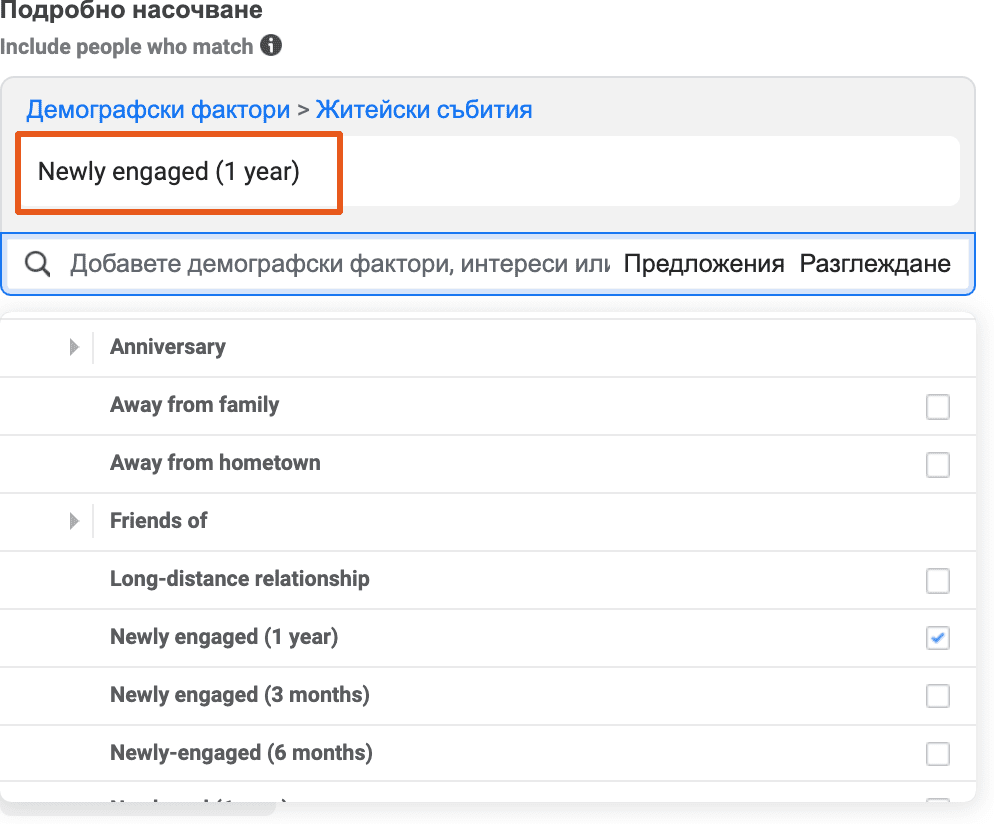Click the demographics search input field
994x824 pixels.
330,263
